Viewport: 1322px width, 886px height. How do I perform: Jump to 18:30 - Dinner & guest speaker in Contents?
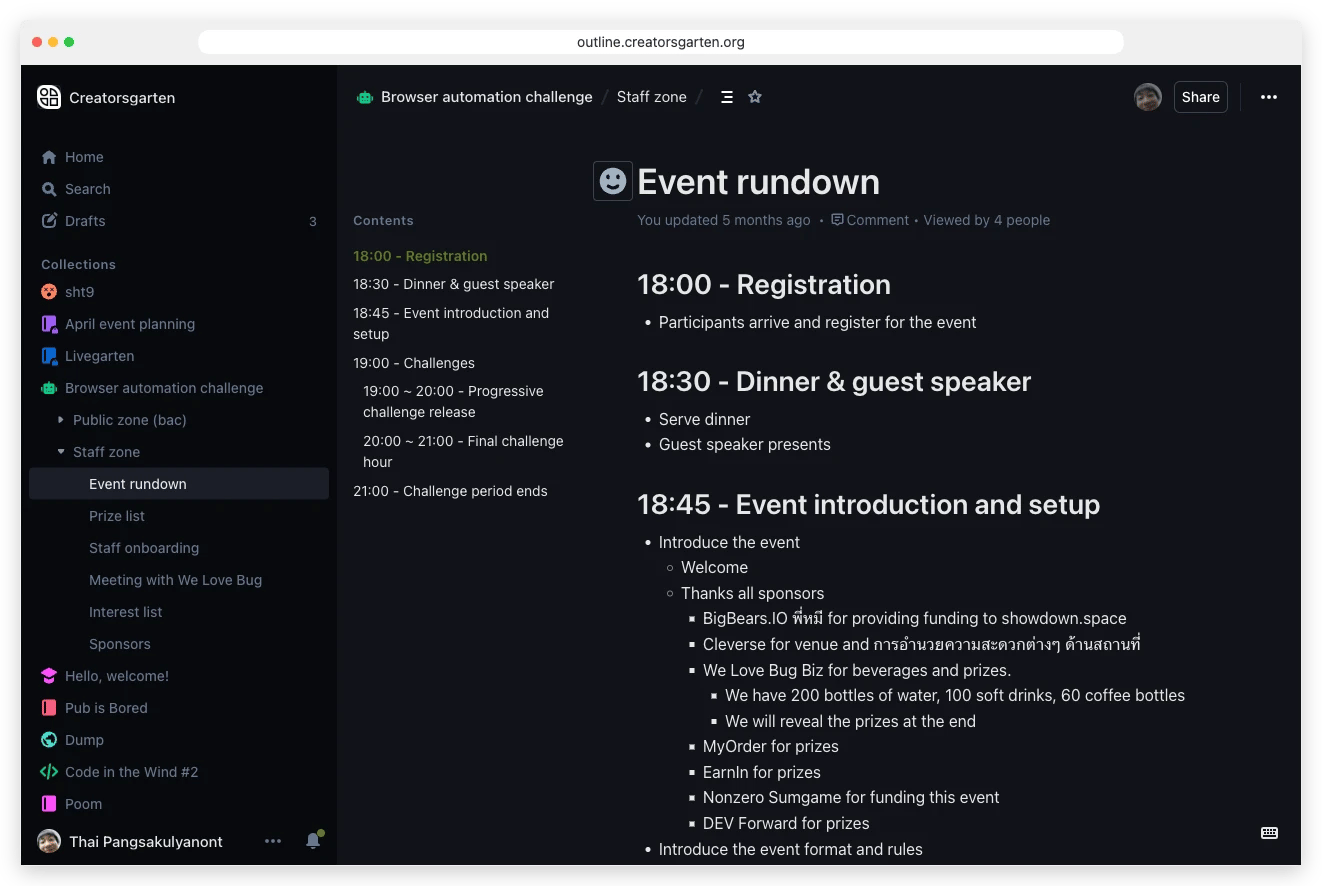point(453,284)
